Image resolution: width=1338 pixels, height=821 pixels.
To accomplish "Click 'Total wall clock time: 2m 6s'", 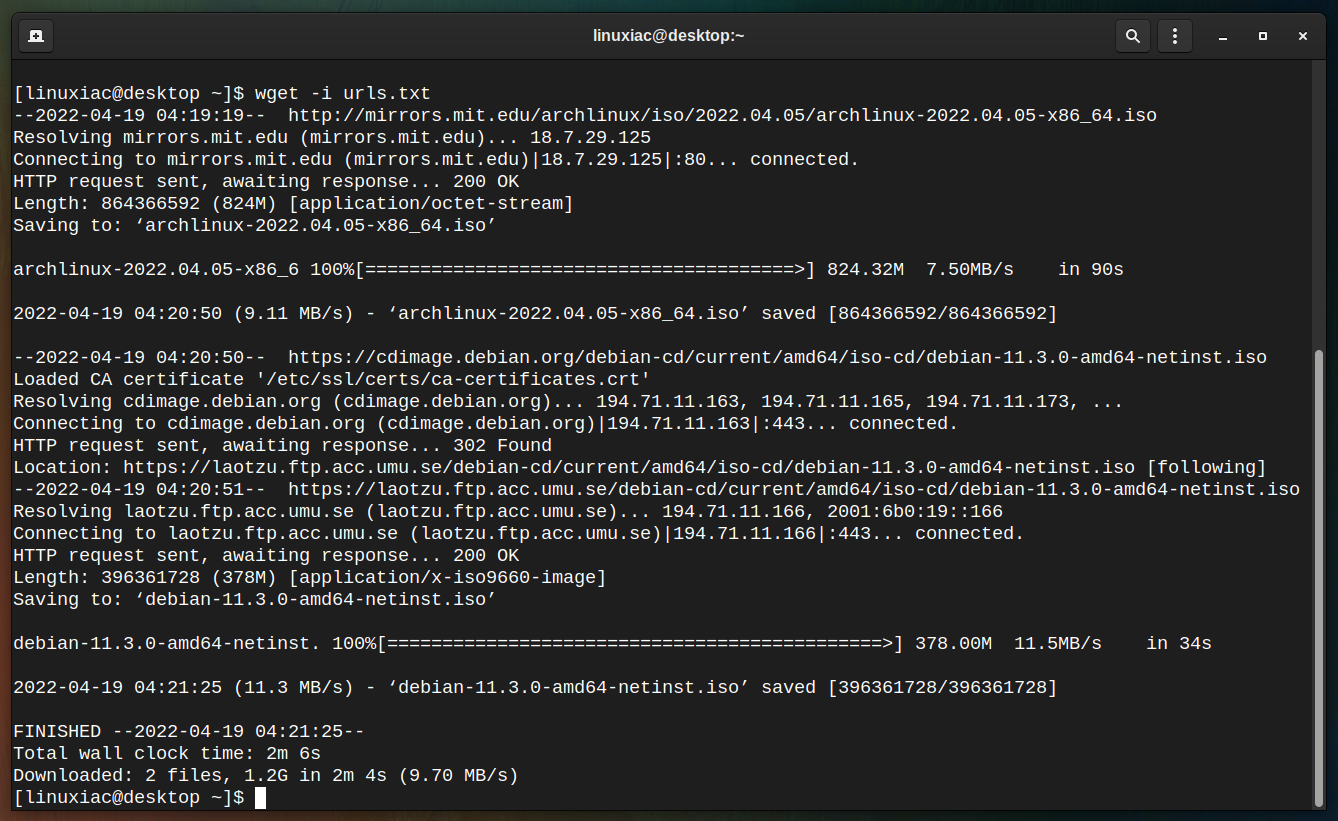I will 167,753.
